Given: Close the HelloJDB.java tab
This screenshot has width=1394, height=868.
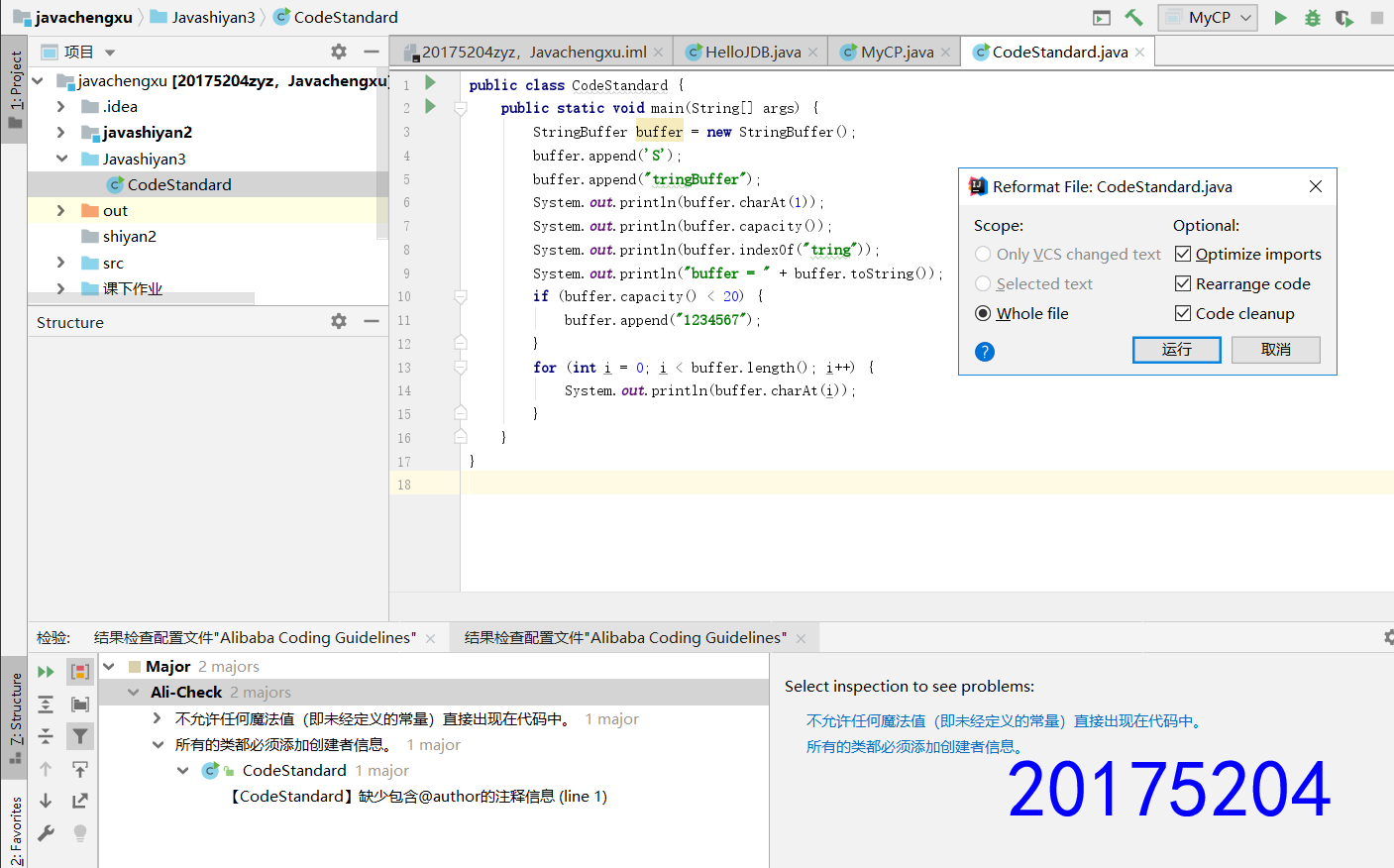Looking at the screenshot, I should point(812,53).
